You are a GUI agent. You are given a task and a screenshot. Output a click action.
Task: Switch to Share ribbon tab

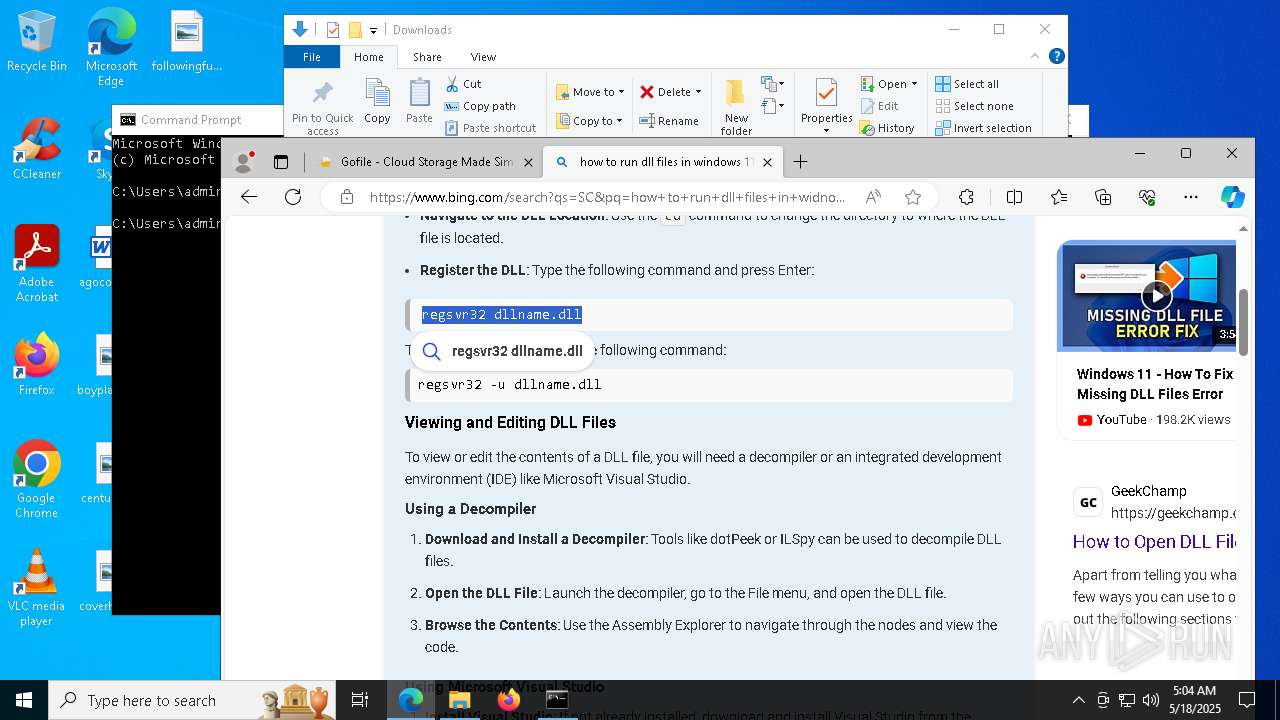(427, 57)
